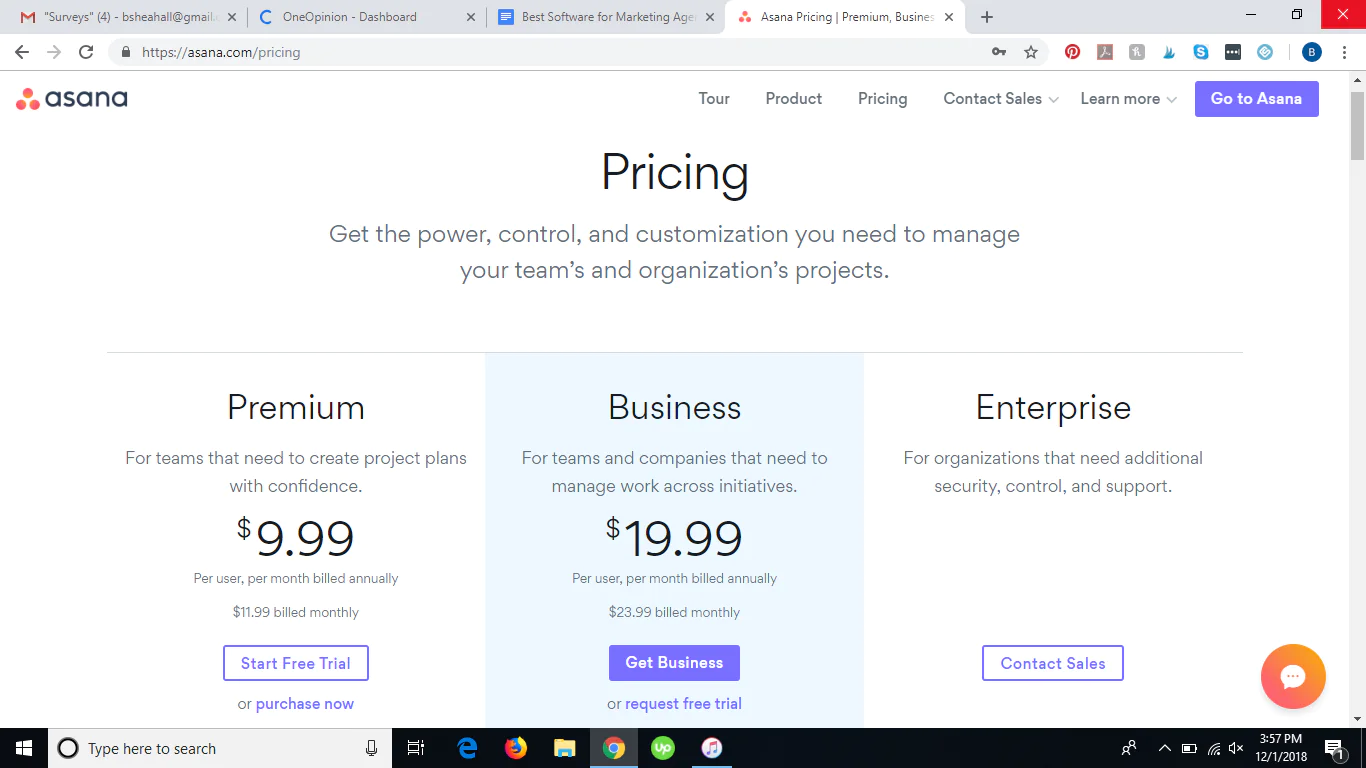
Task: Click the Pinterest extension icon
Action: coord(1072,52)
